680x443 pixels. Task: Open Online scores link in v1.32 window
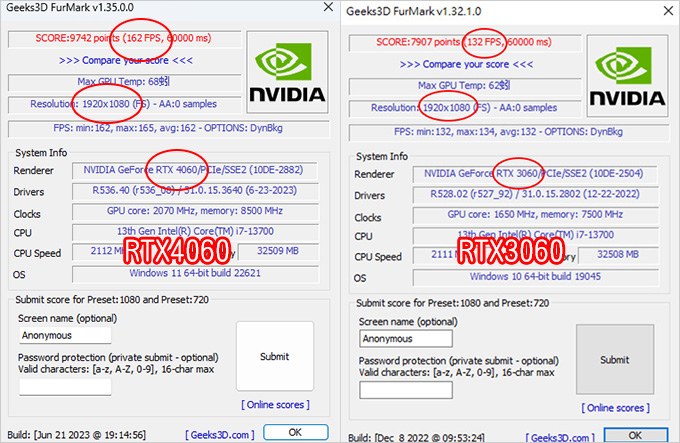point(615,408)
